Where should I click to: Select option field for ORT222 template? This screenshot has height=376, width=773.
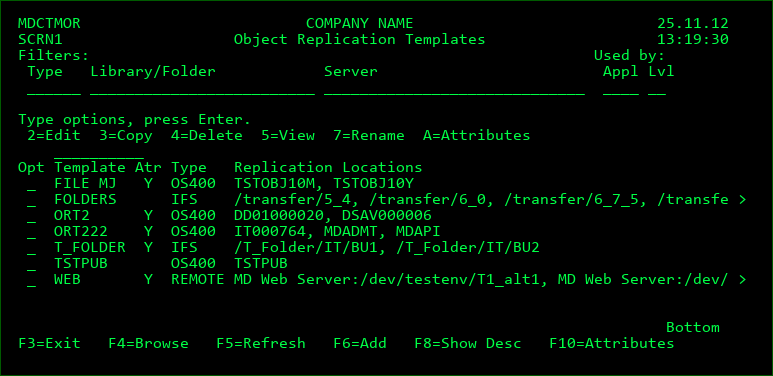[x=32, y=232]
